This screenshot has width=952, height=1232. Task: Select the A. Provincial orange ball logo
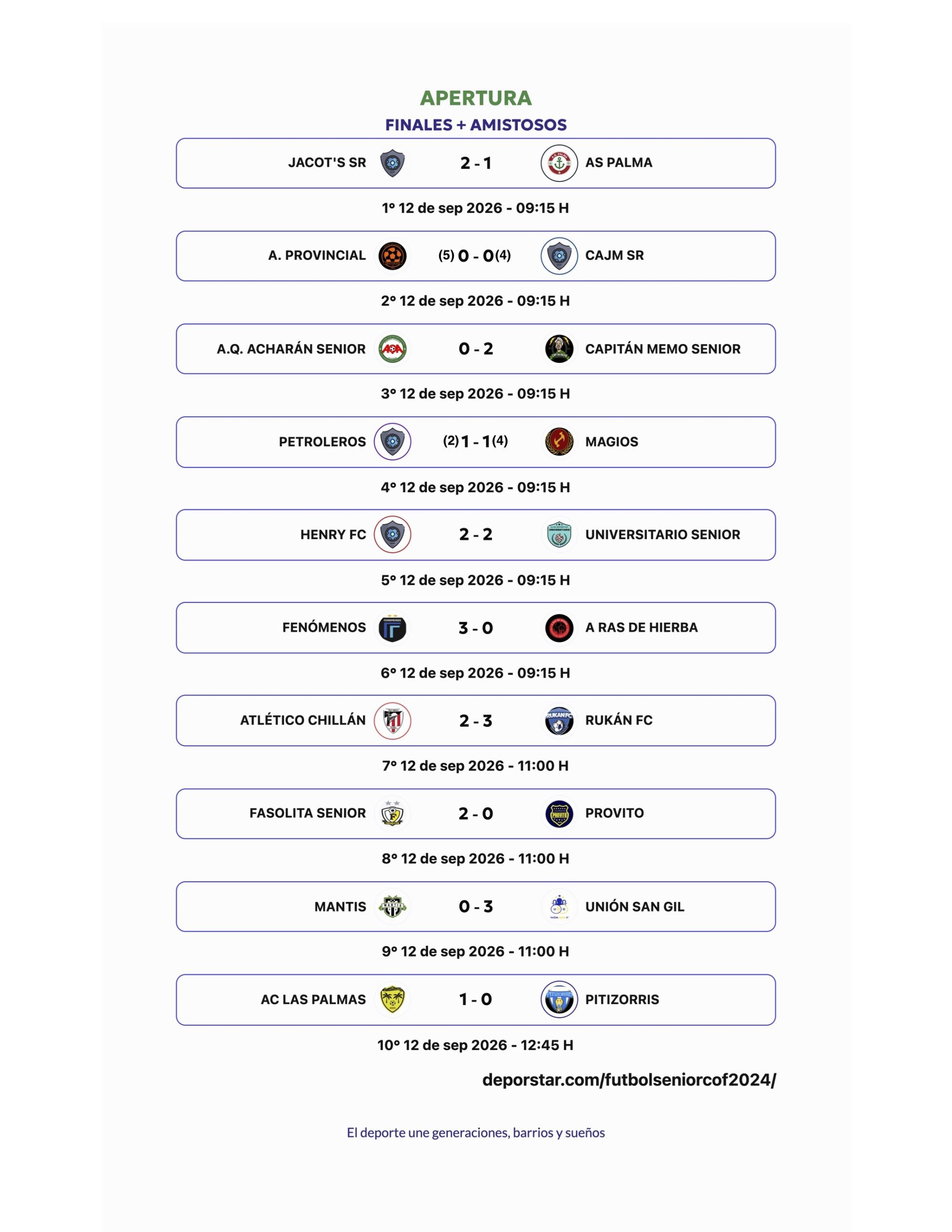coord(392,256)
